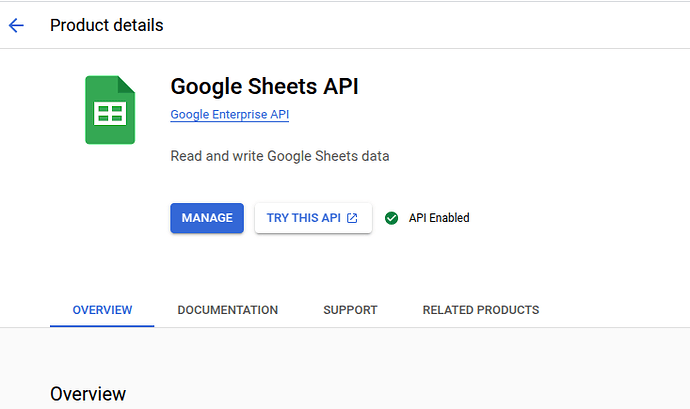Screen dimensions: 690x409
Task: Open the Google Enterprise API link
Action: pos(229,115)
